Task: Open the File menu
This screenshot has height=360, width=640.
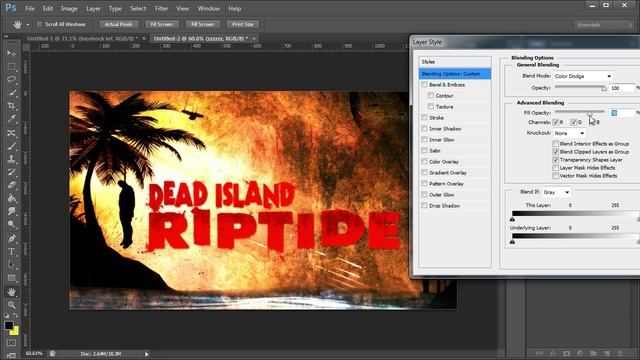Action: click(30, 8)
